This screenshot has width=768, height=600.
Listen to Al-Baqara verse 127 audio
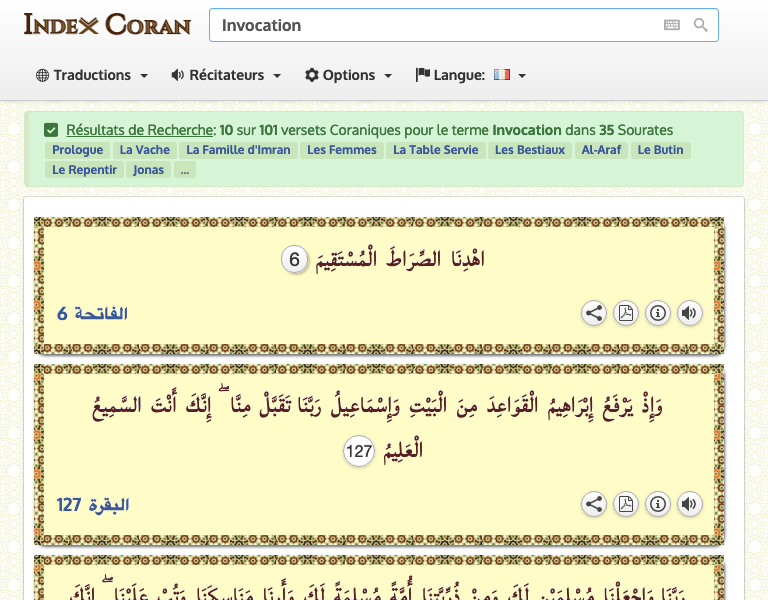tap(689, 504)
